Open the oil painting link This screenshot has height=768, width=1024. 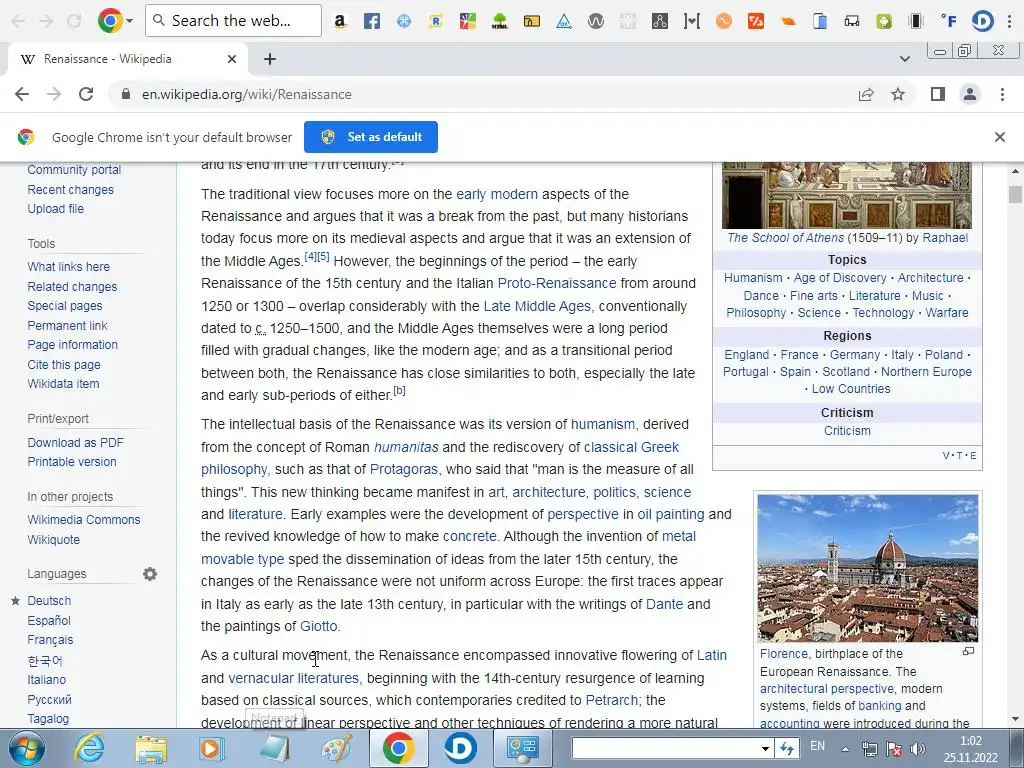pyautogui.click(x=671, y=515)
